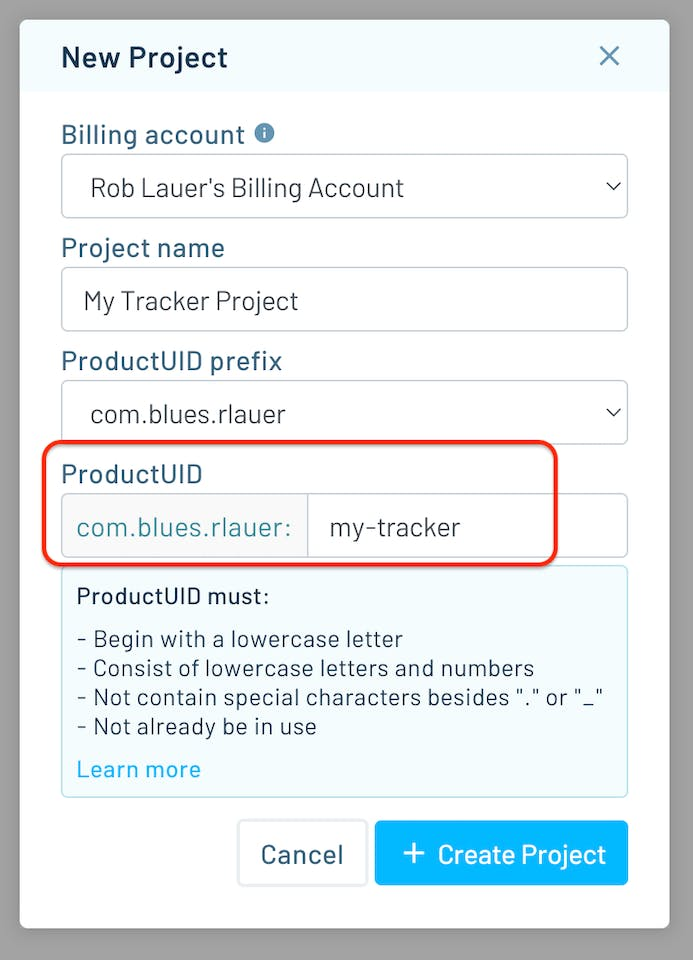Click the plus icon on Create Project

pos(413,853)
